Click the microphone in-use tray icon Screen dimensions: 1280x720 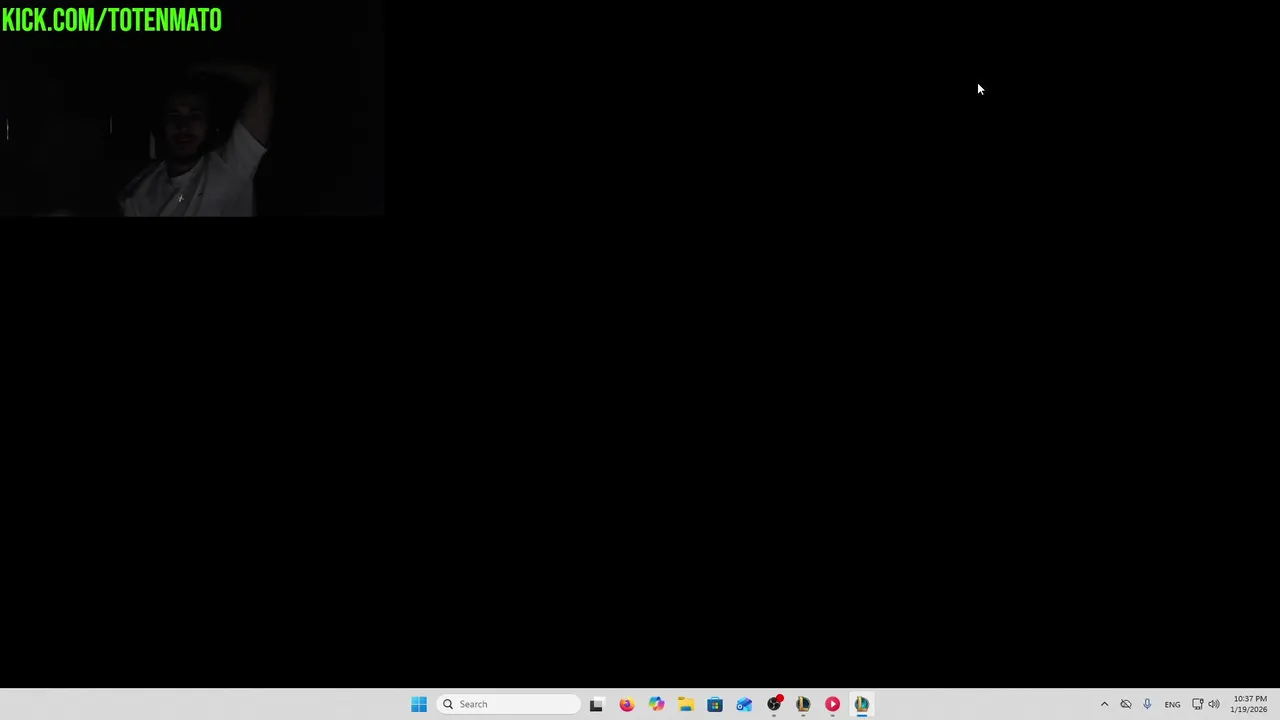point(1147,704)
